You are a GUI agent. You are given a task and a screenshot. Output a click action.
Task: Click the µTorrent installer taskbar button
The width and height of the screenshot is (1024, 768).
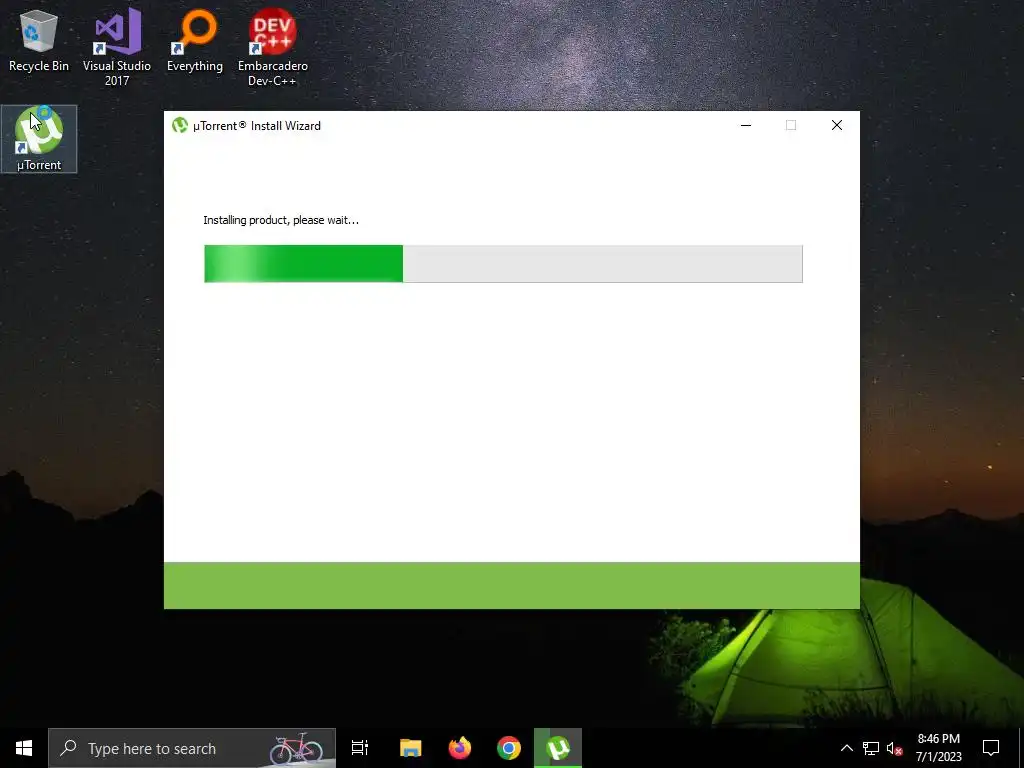[558, 748]
